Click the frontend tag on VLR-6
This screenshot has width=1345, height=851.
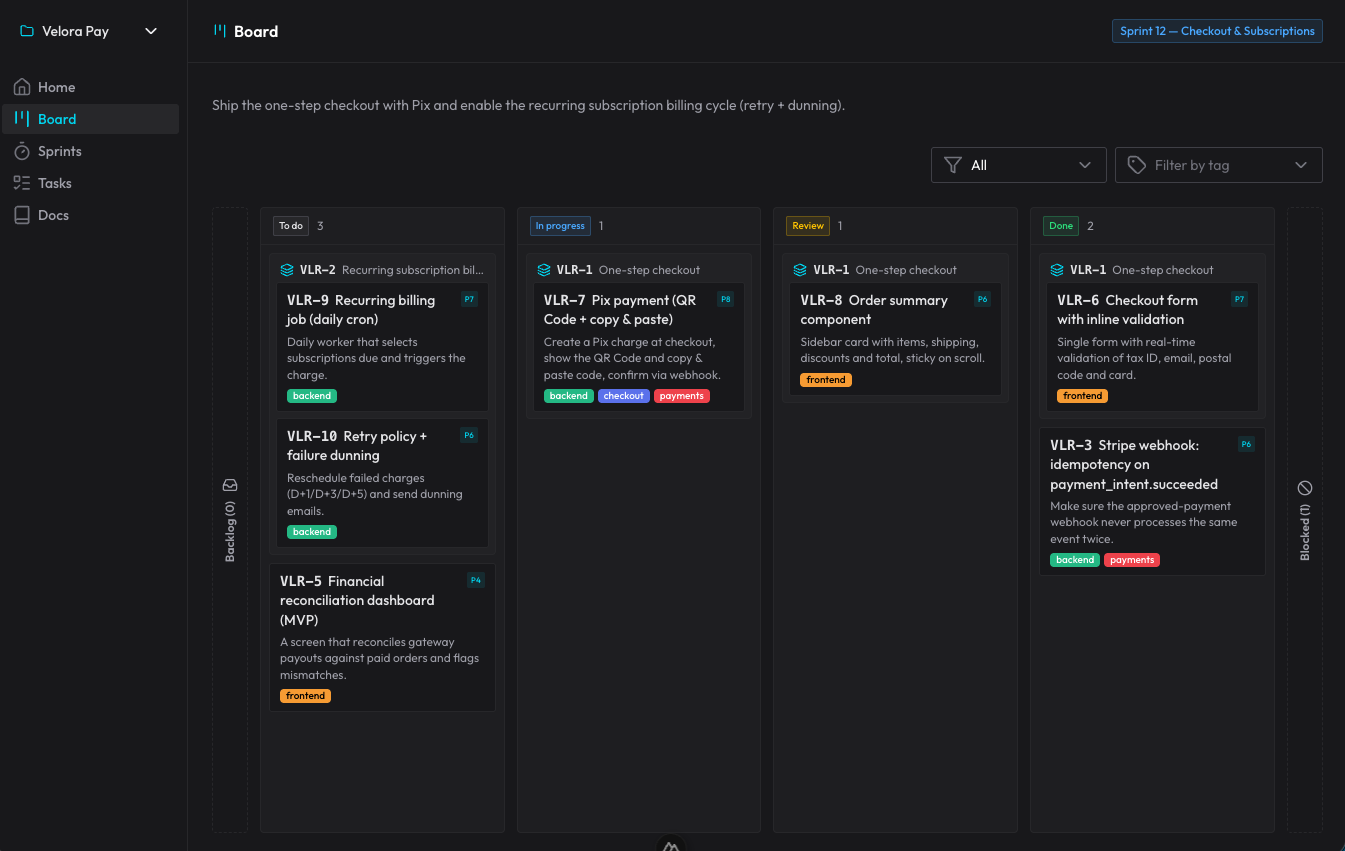1083,396
